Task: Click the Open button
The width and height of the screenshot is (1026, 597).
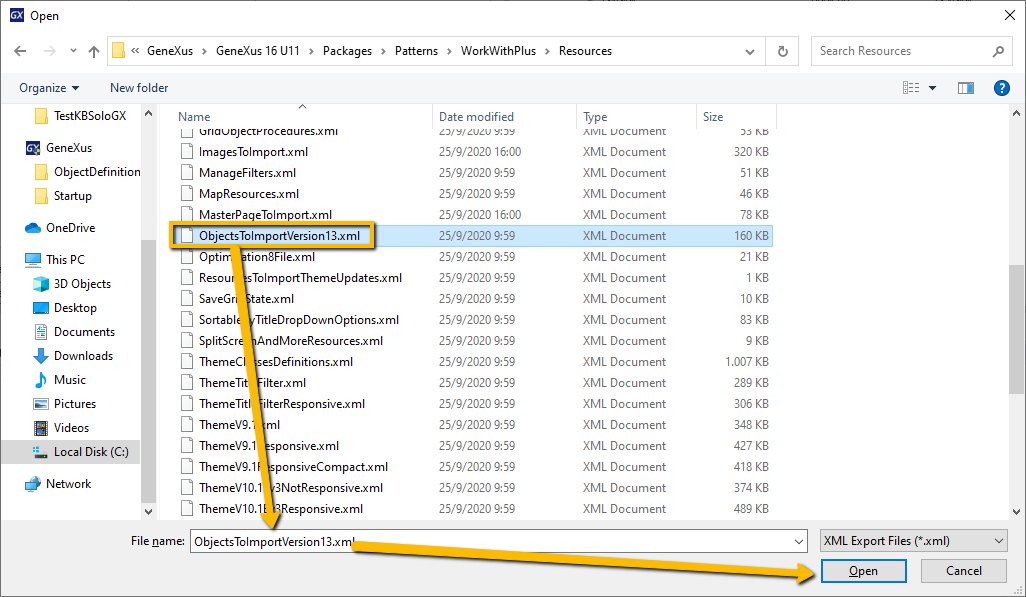Action: [864, 571]
